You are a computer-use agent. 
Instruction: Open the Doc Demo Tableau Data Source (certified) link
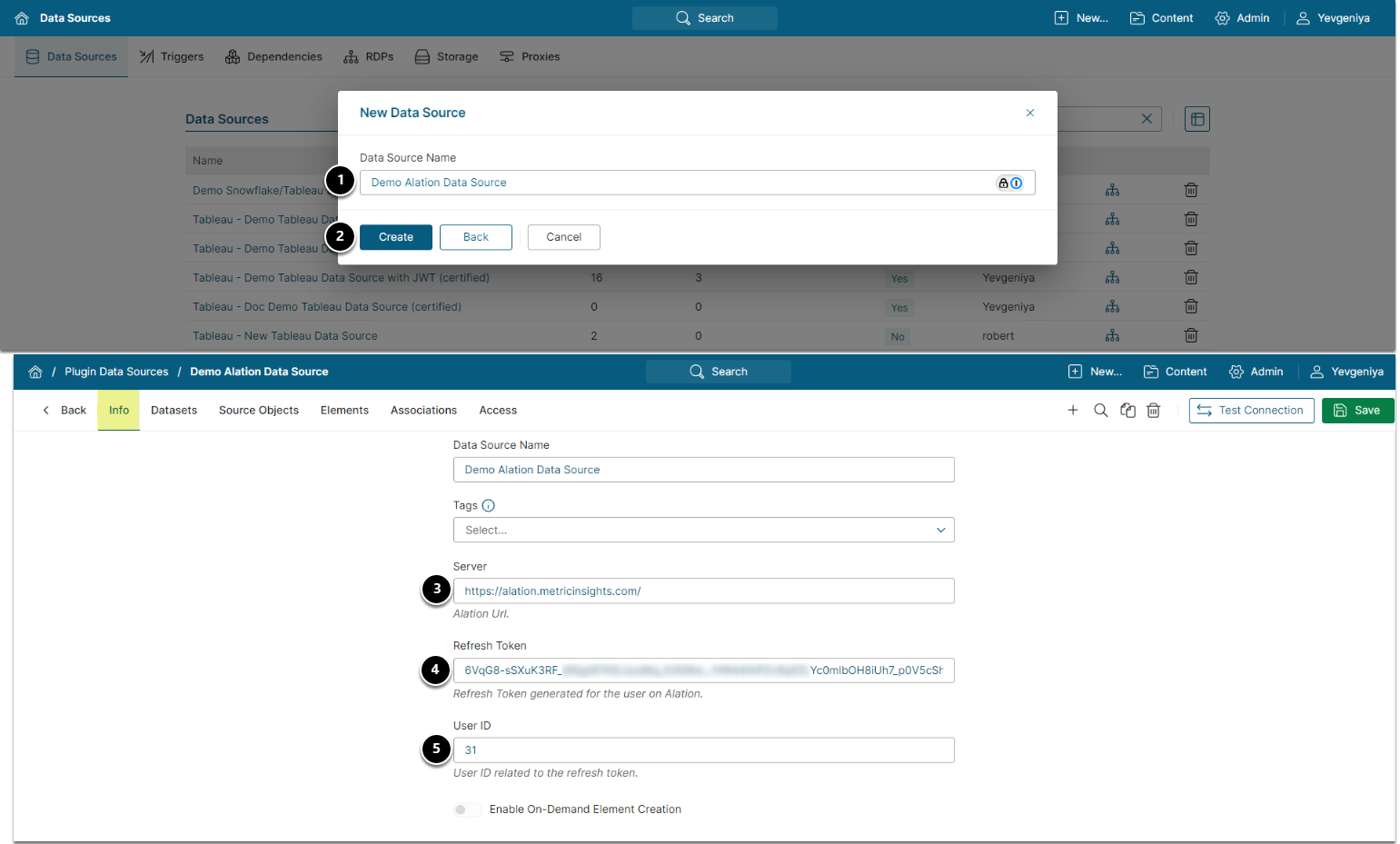coord(327,307)
